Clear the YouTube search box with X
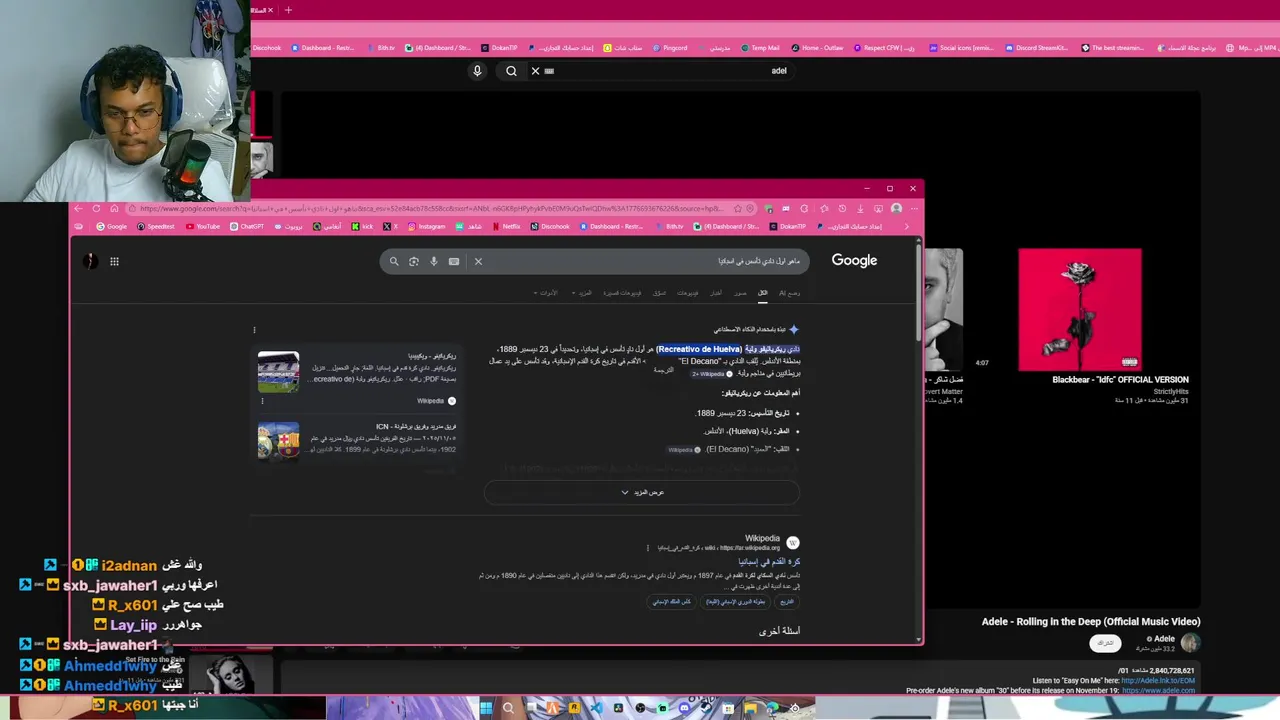 click(x=535, y=71)
